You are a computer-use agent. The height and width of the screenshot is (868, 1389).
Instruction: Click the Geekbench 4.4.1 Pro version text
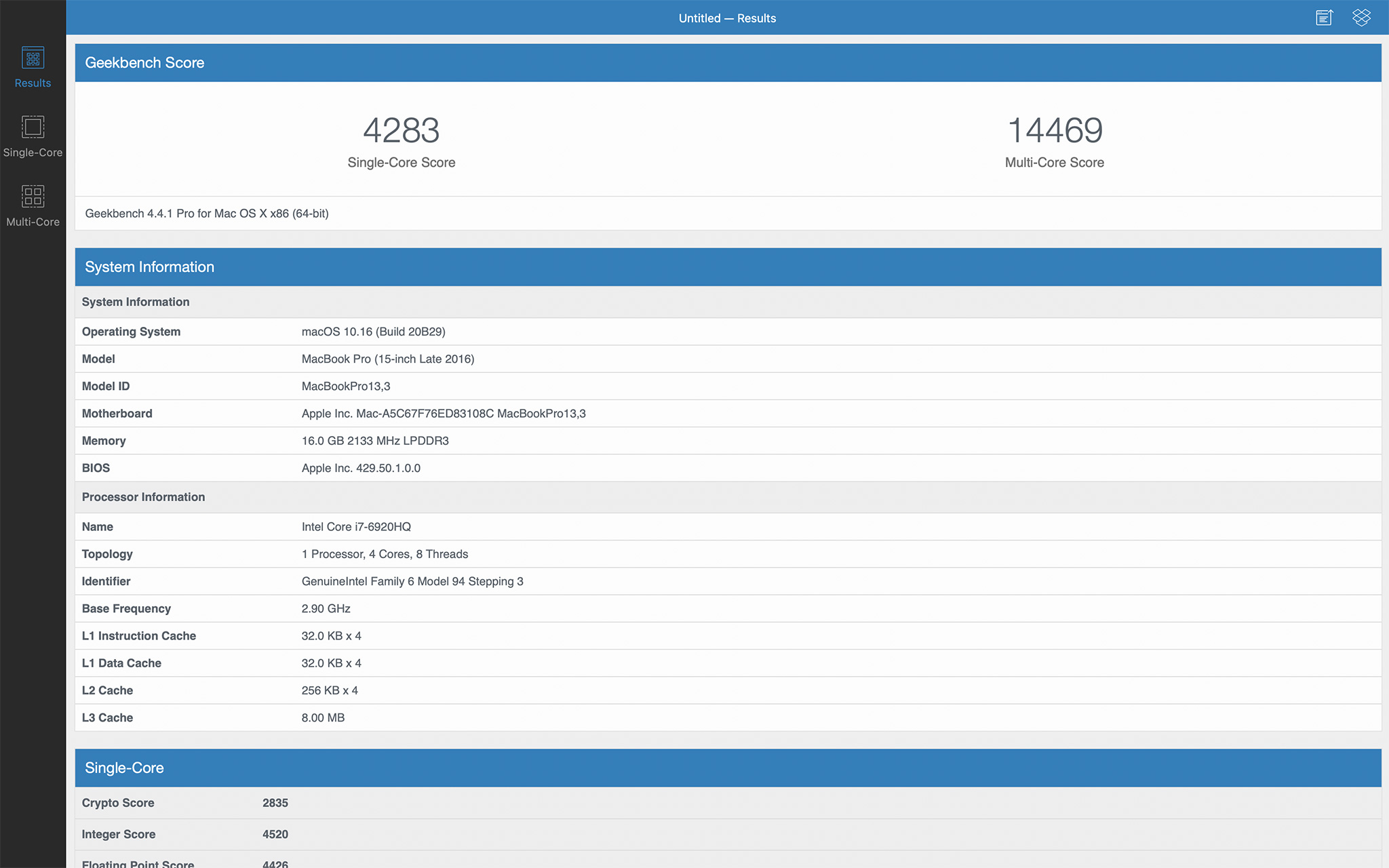click(207, 214)
